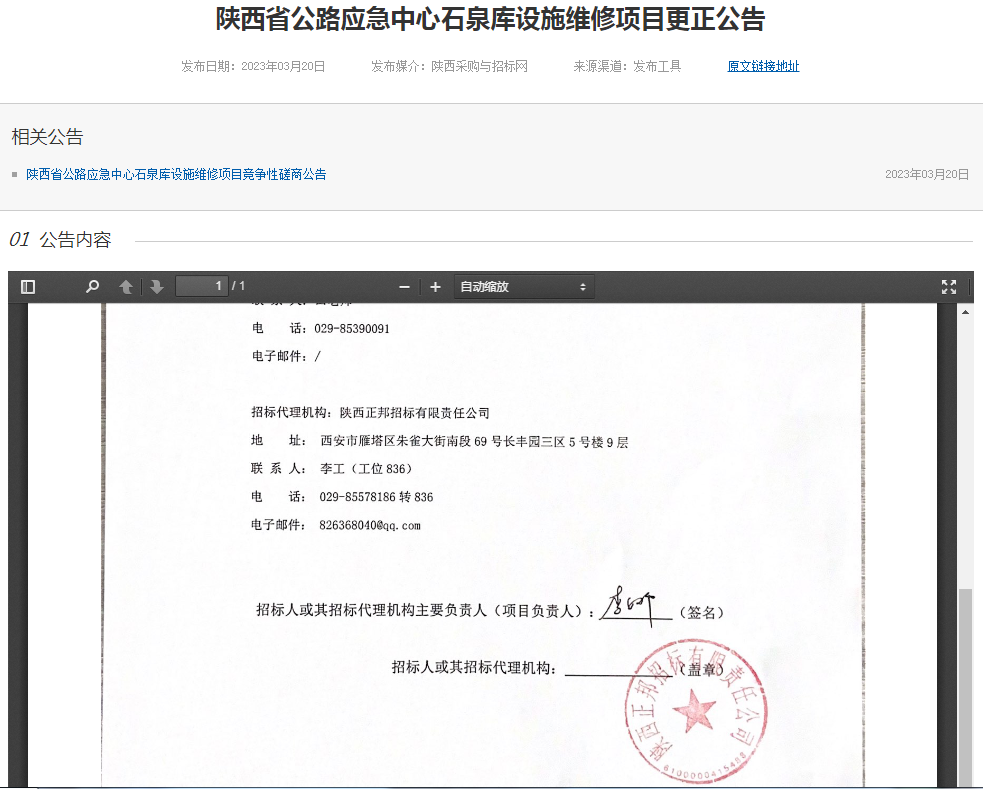
Task: Open the 原文链接地址 link
Action: click(x=763, y=67)
